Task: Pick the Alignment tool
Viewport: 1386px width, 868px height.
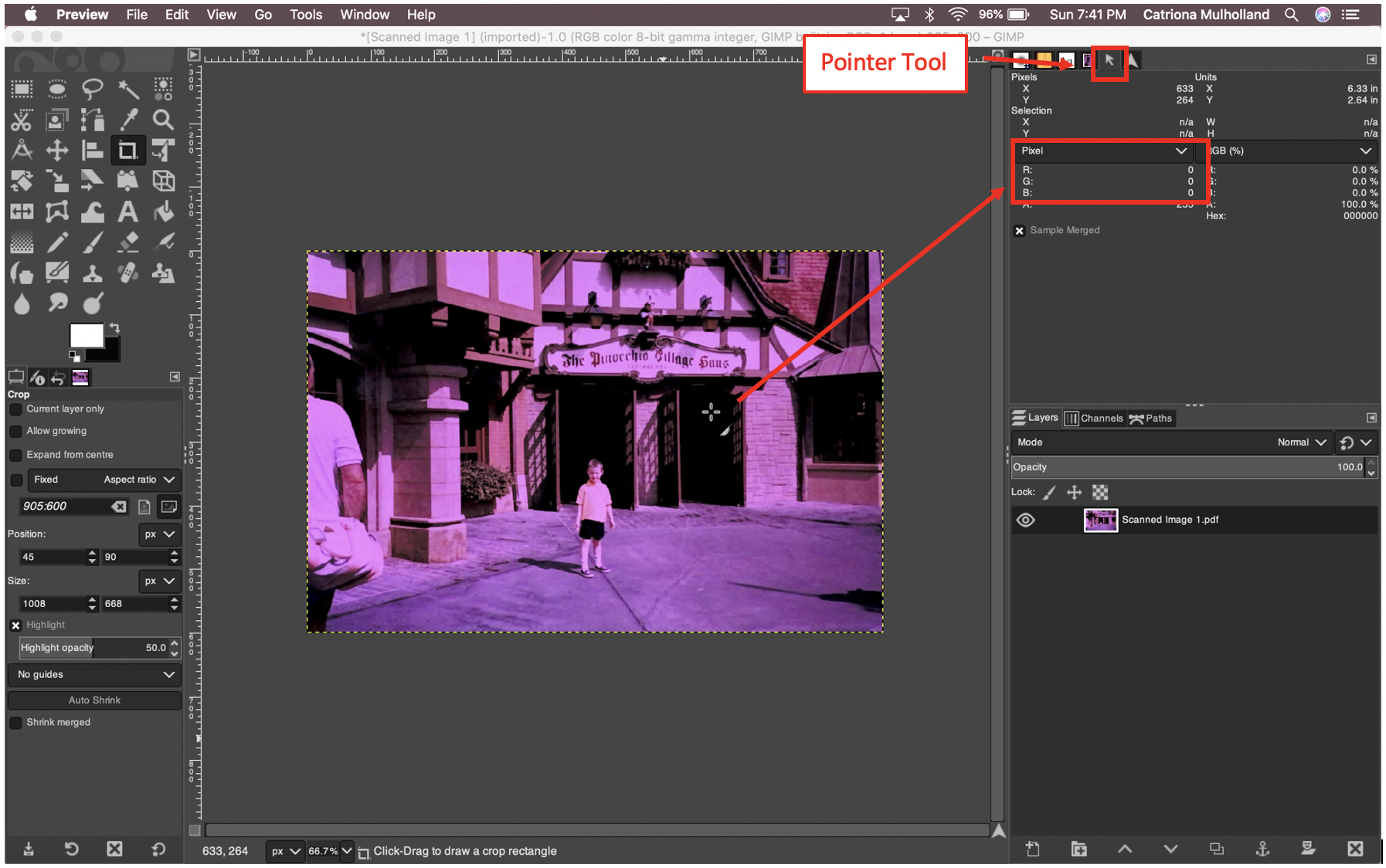Action: [93, 150]
